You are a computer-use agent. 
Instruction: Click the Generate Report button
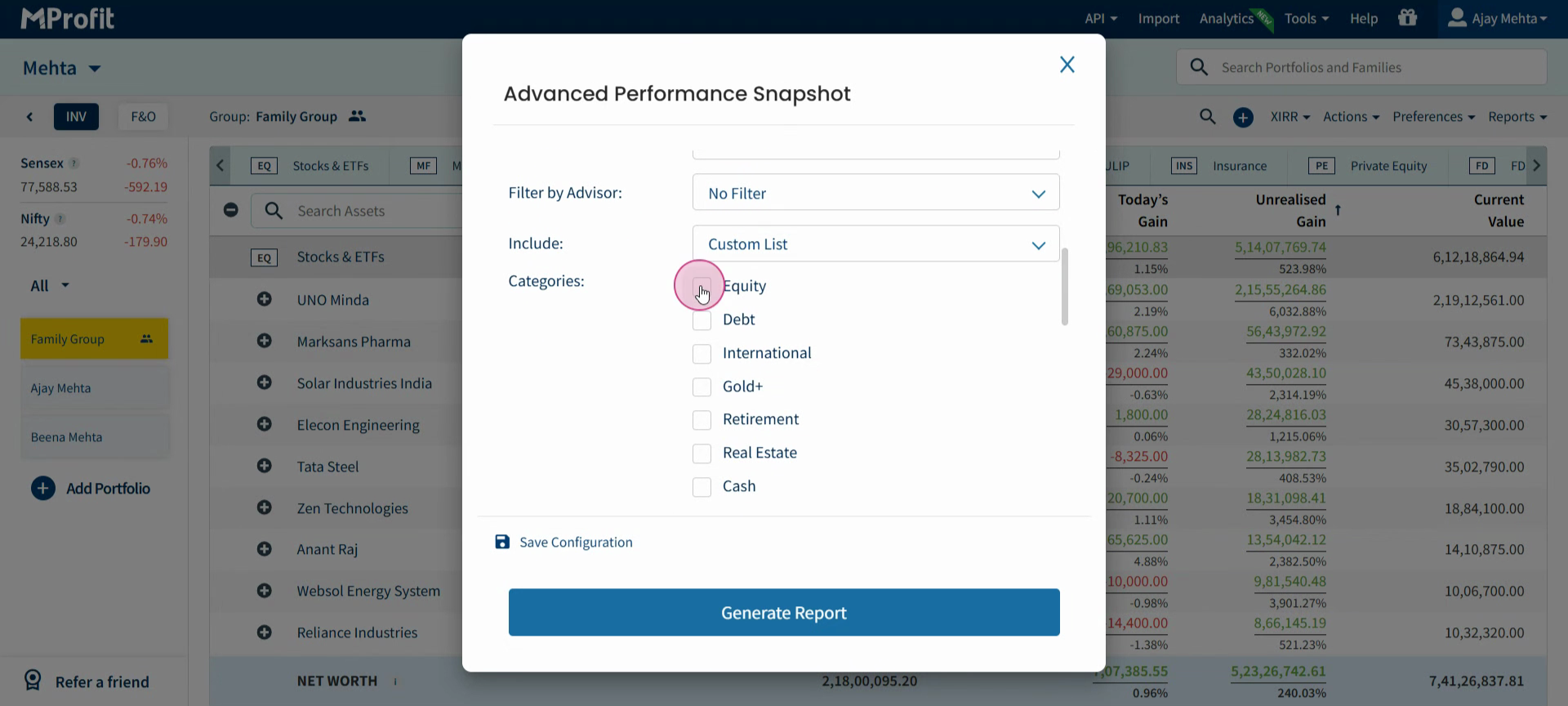(784, 612)
